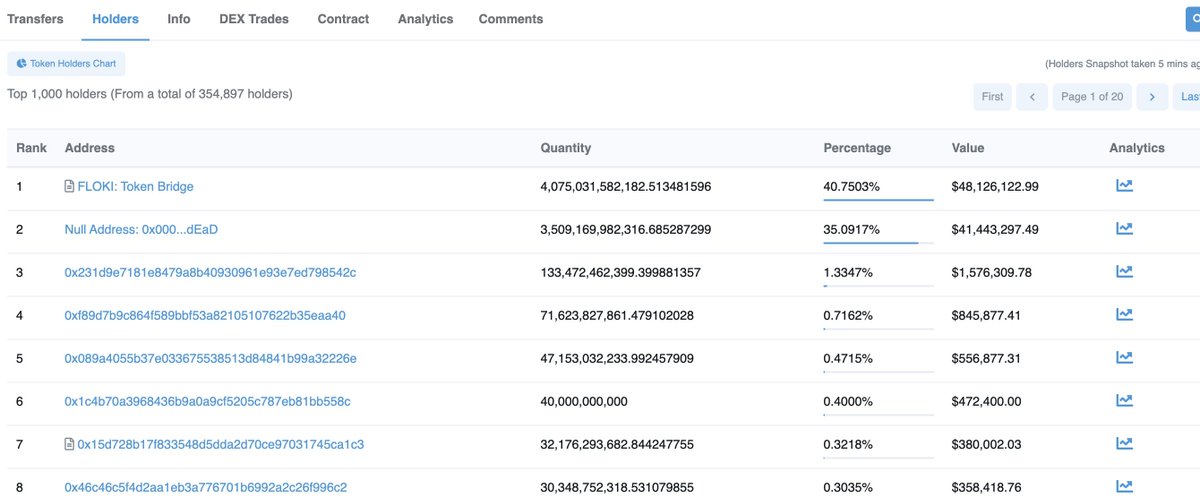
Task: Switch to the Transfers tab
Action: coord(35,19)
